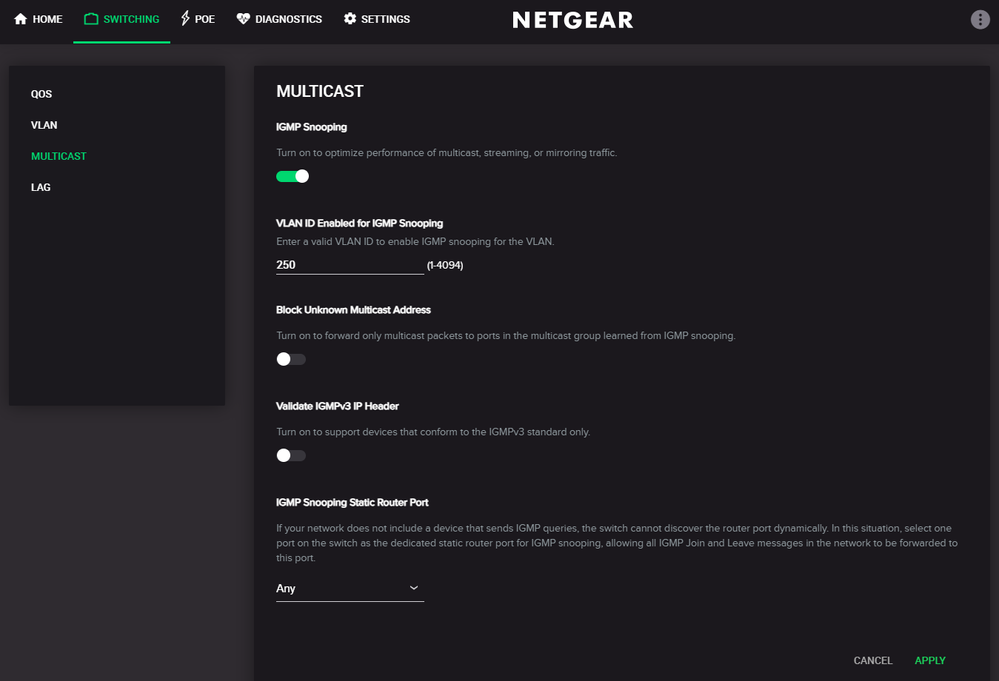999x681 pixels.
Task: Open the info menu at top right
Action: [x=979, y=18]
